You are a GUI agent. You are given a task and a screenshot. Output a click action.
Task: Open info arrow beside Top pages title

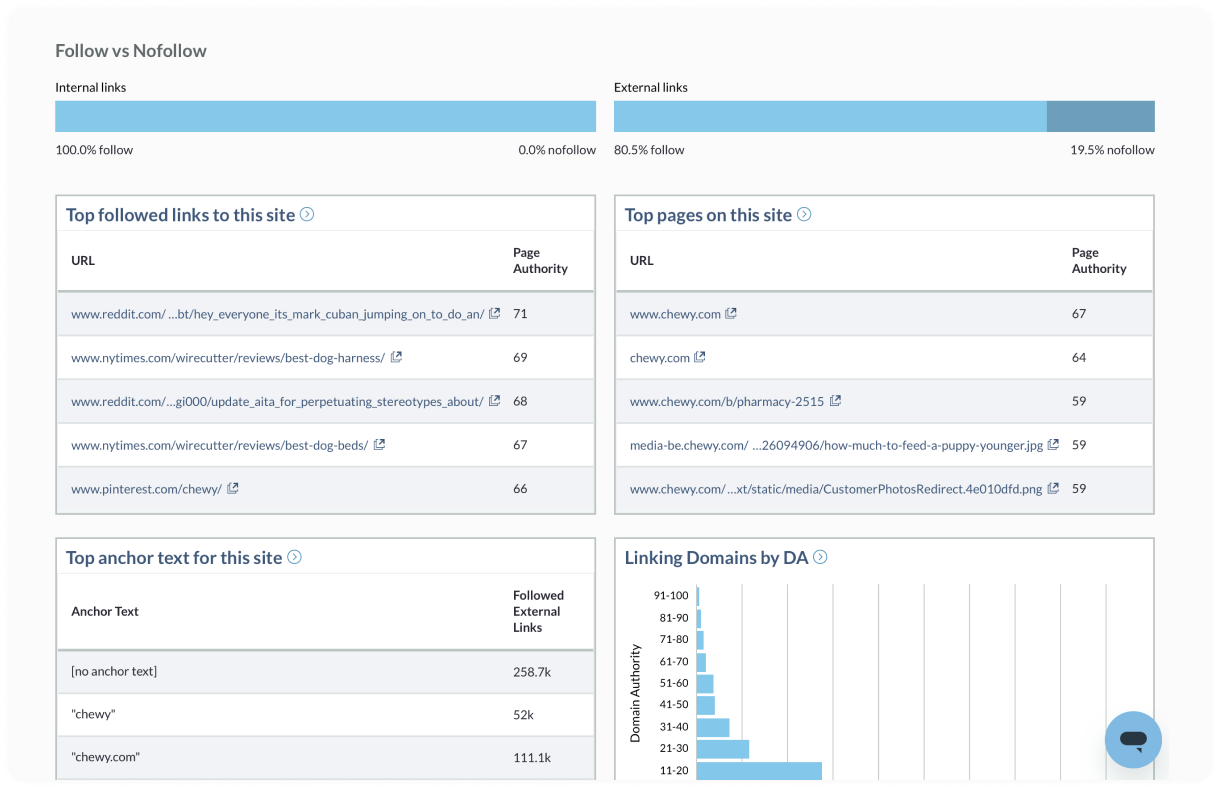[804, 214]
